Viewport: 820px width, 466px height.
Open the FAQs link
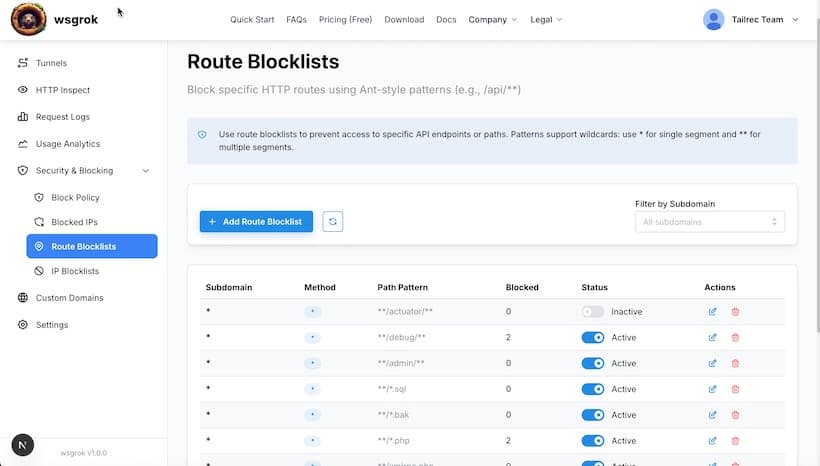click(x=297, y=19)
